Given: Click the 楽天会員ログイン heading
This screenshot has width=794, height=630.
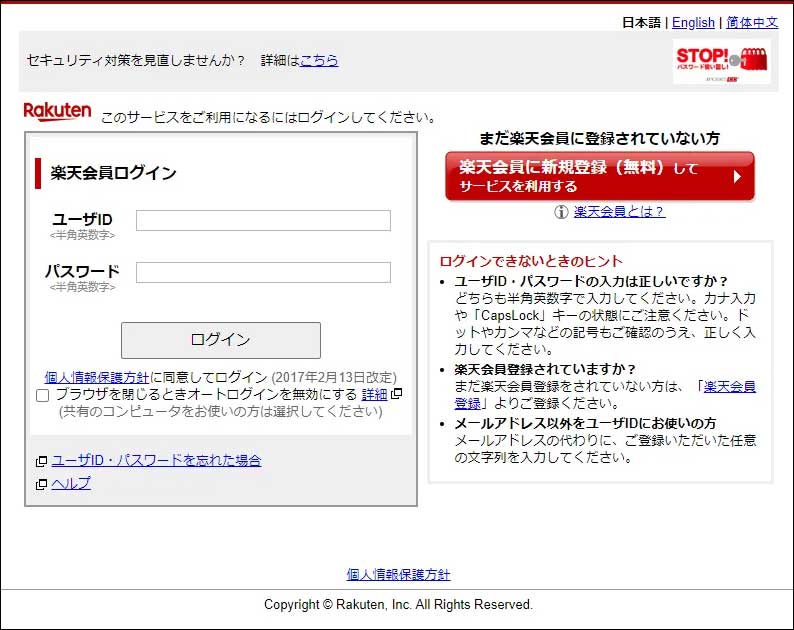Looking at the screenshot, I should pyautogui.click(x=113, y=173).
